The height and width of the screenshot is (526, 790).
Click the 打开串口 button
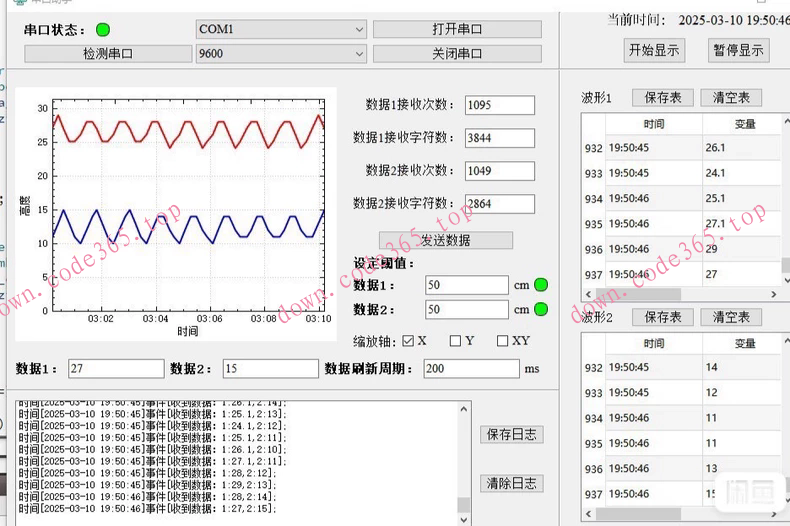[x=457, y=29]
